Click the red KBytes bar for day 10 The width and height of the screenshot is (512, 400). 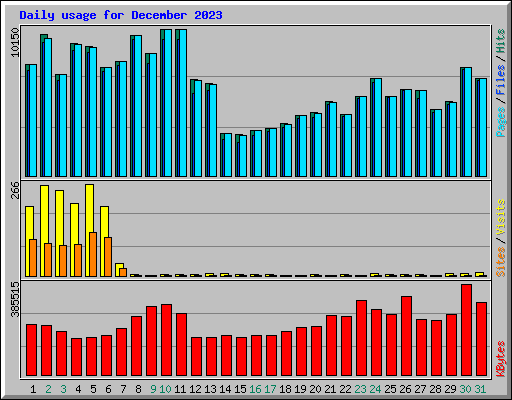166,340
